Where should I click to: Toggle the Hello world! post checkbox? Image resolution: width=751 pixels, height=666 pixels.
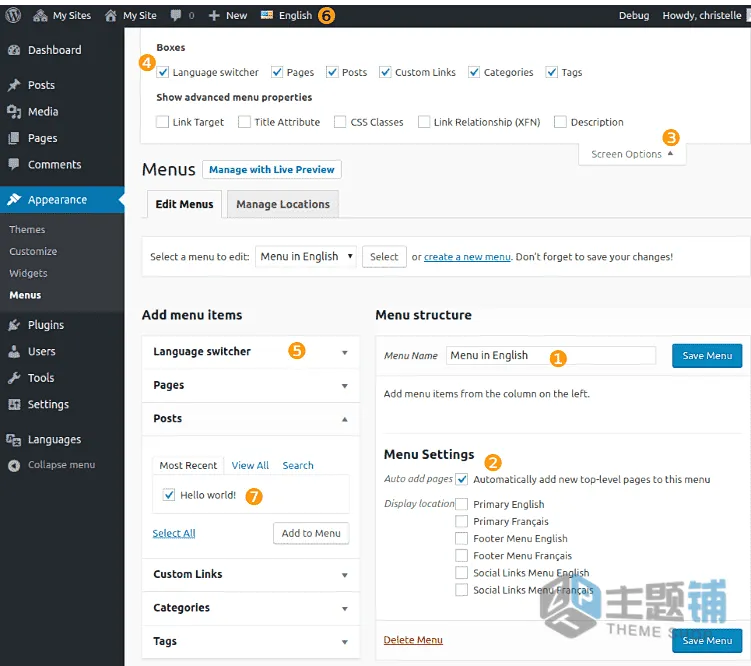point(169,495)
